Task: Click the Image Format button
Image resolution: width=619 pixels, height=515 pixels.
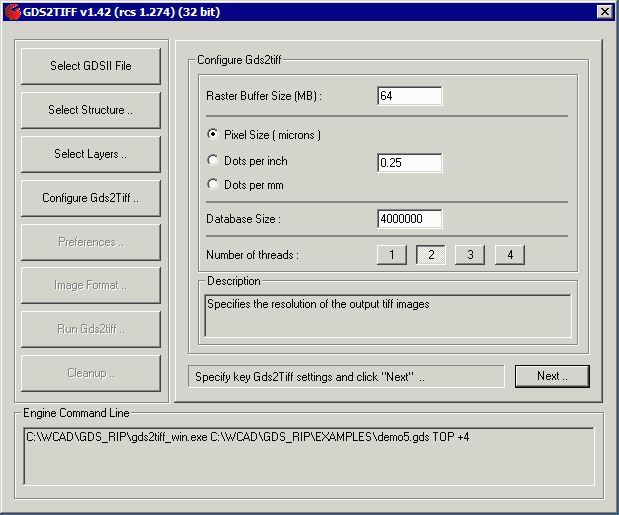Action: pyautogui.click(x=91, y=285)
